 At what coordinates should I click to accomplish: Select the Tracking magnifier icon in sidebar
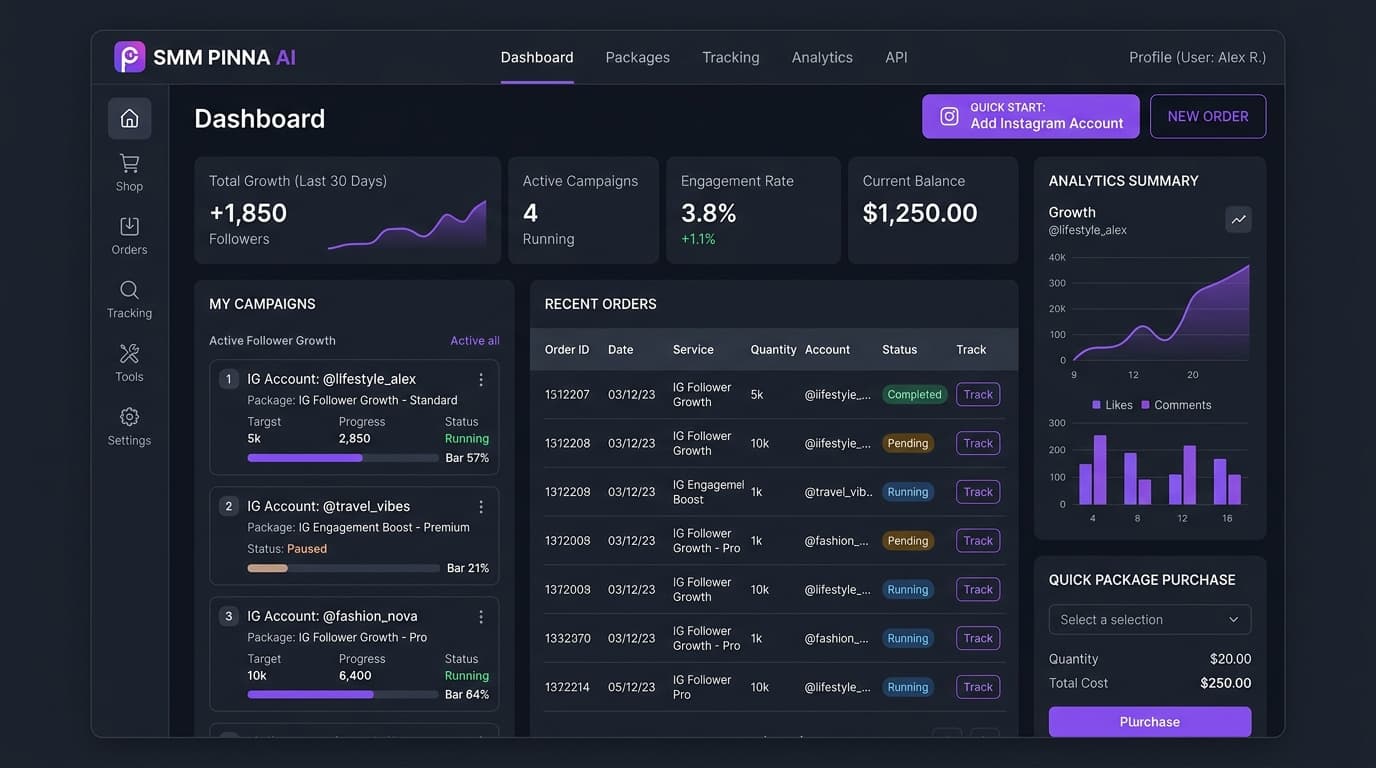129,290
